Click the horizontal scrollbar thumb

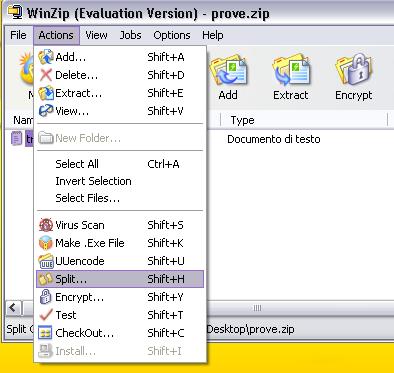click(257, 308)
